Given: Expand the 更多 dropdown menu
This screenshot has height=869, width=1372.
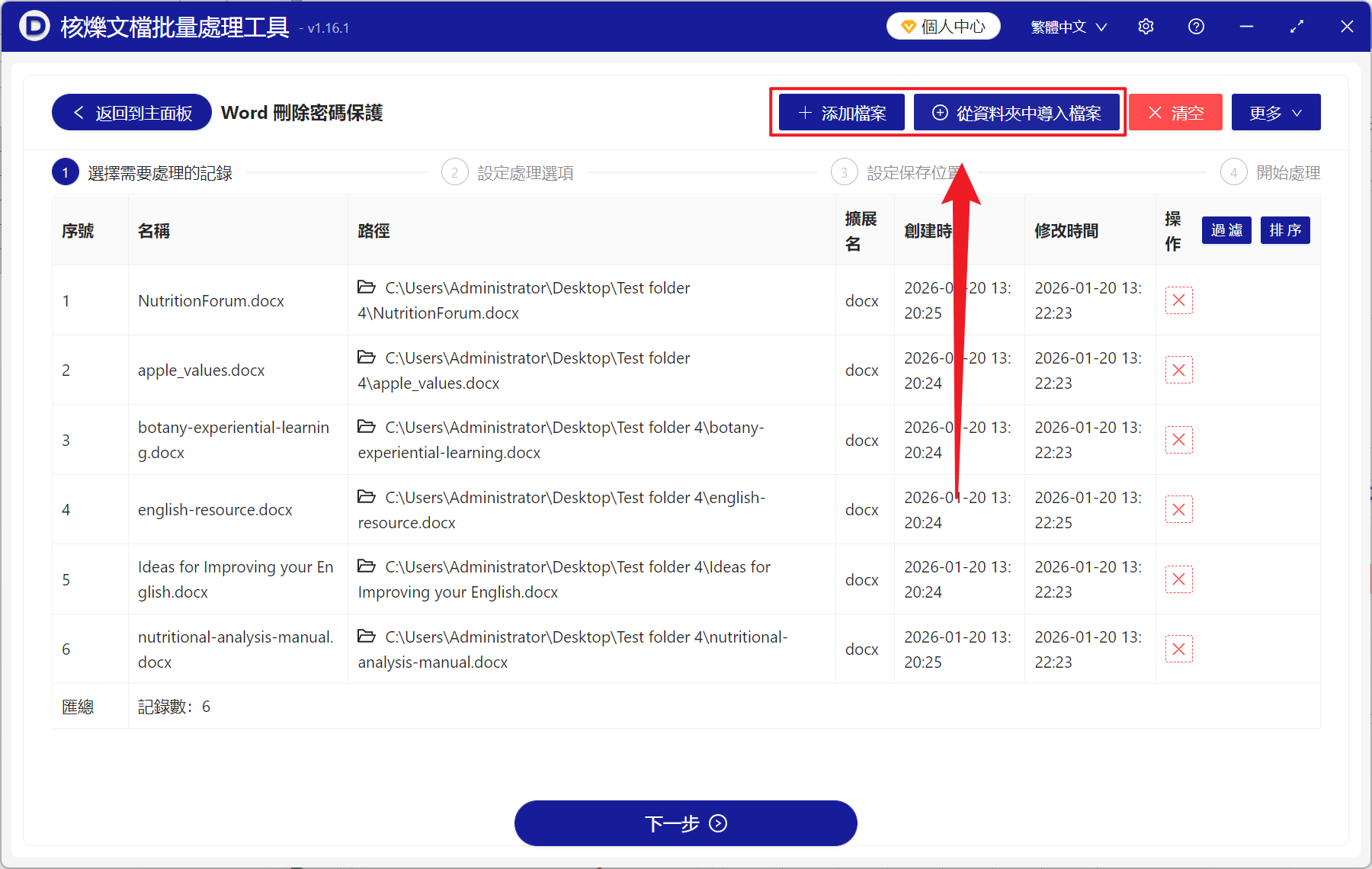Looking at the screenshot, I should 1275,112.
